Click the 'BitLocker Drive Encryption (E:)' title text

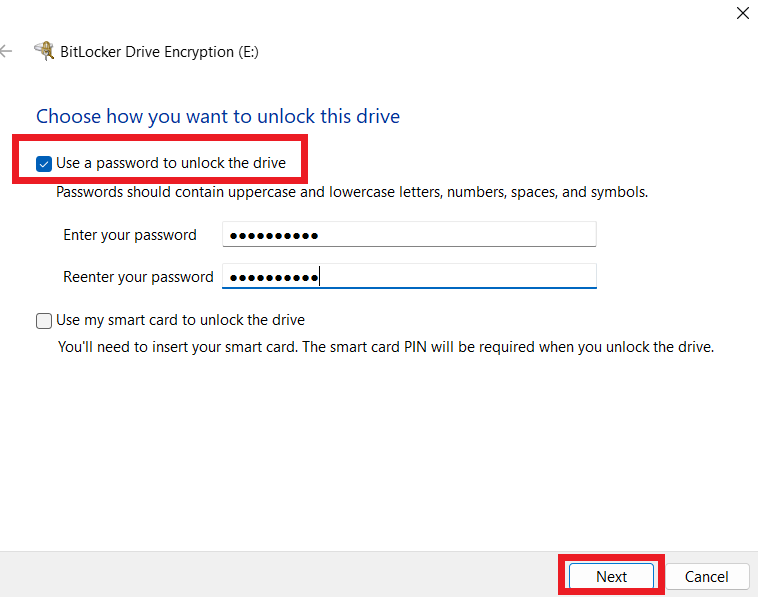tap(160, 52)
